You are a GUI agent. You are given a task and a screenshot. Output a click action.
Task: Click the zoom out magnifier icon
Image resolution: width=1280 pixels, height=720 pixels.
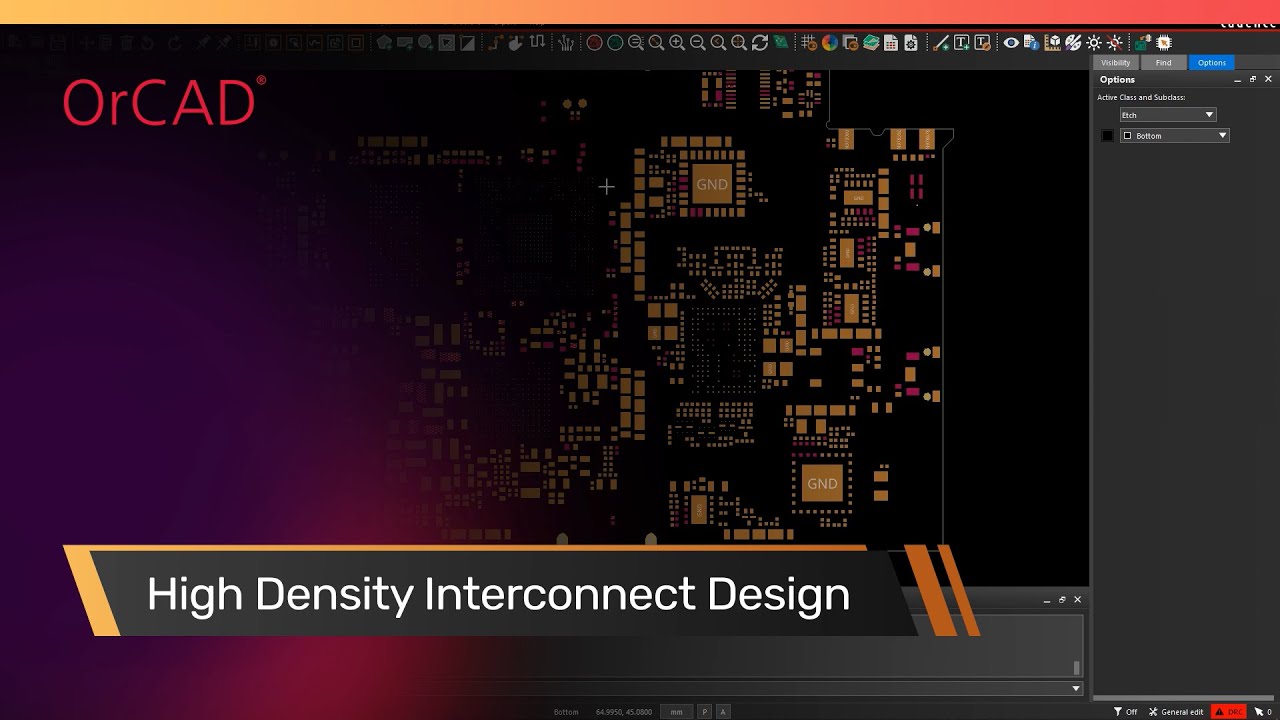[698, 43]
